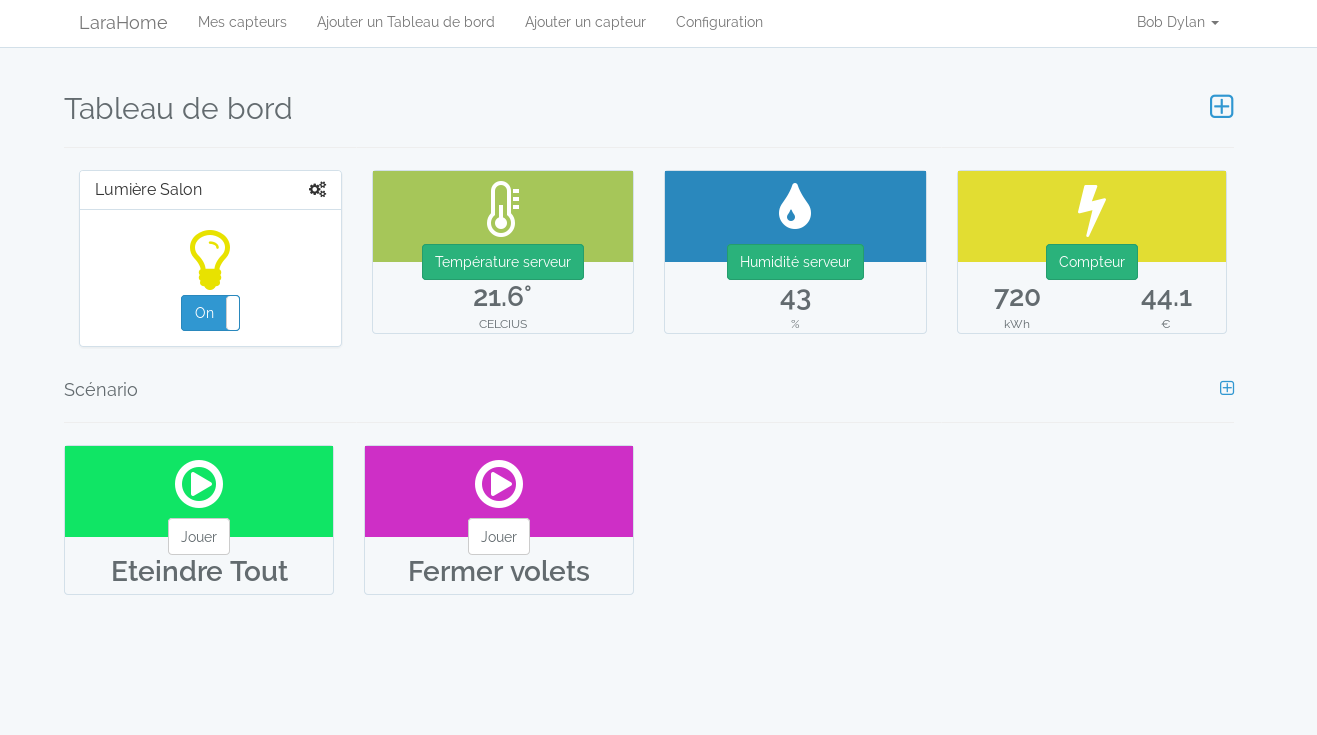Open the Mes capteurs menu item
Screen dimensions: 1317x735
242,22
